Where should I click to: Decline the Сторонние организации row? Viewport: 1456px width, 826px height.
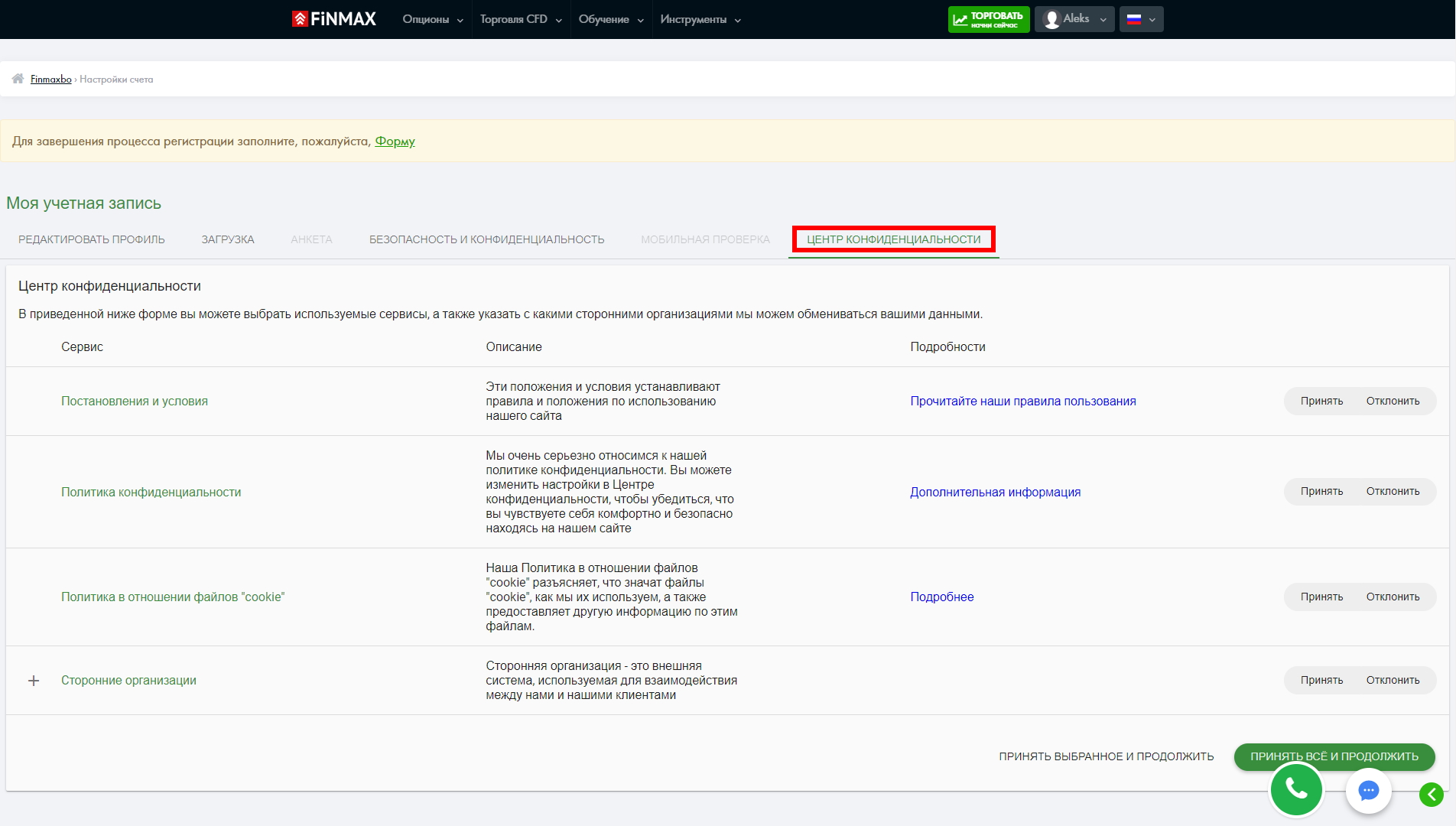[x=1393, y=680]
